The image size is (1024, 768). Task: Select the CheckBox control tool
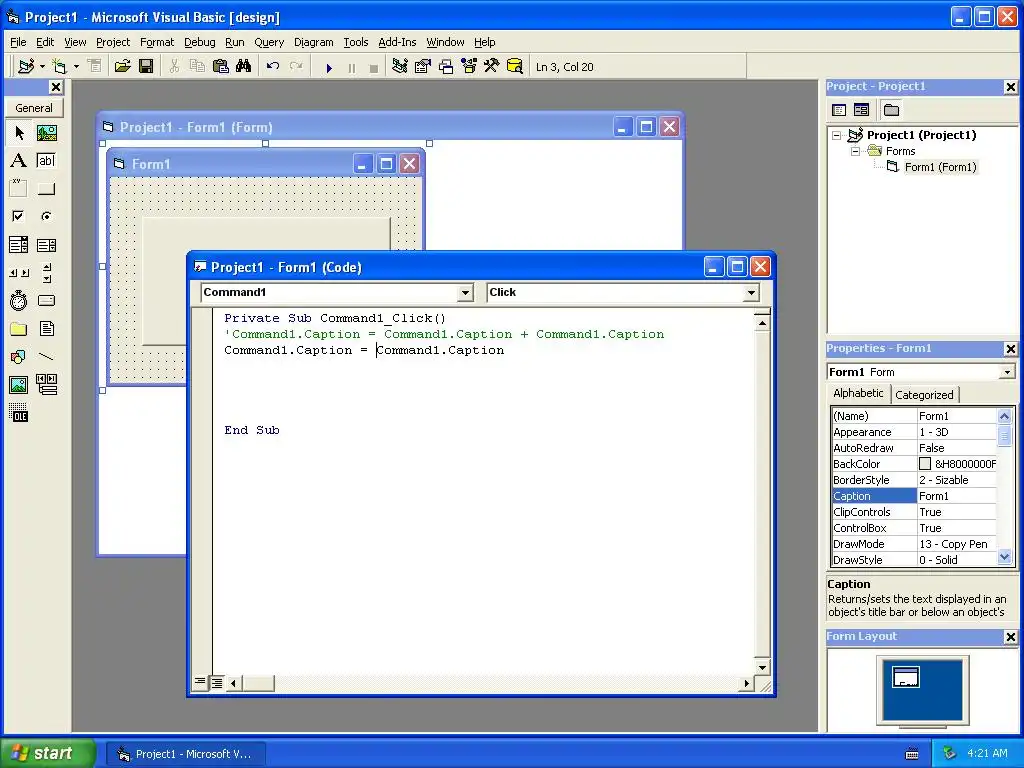pyautogui.click(x=19, y=216)
